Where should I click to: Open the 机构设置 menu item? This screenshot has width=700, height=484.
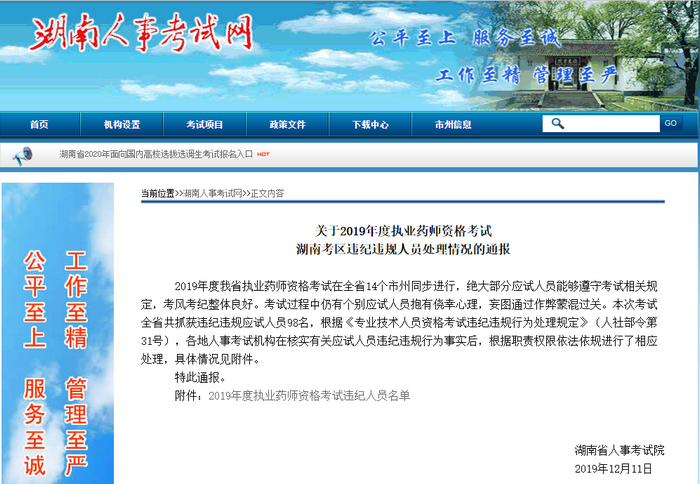coord(122,125)
